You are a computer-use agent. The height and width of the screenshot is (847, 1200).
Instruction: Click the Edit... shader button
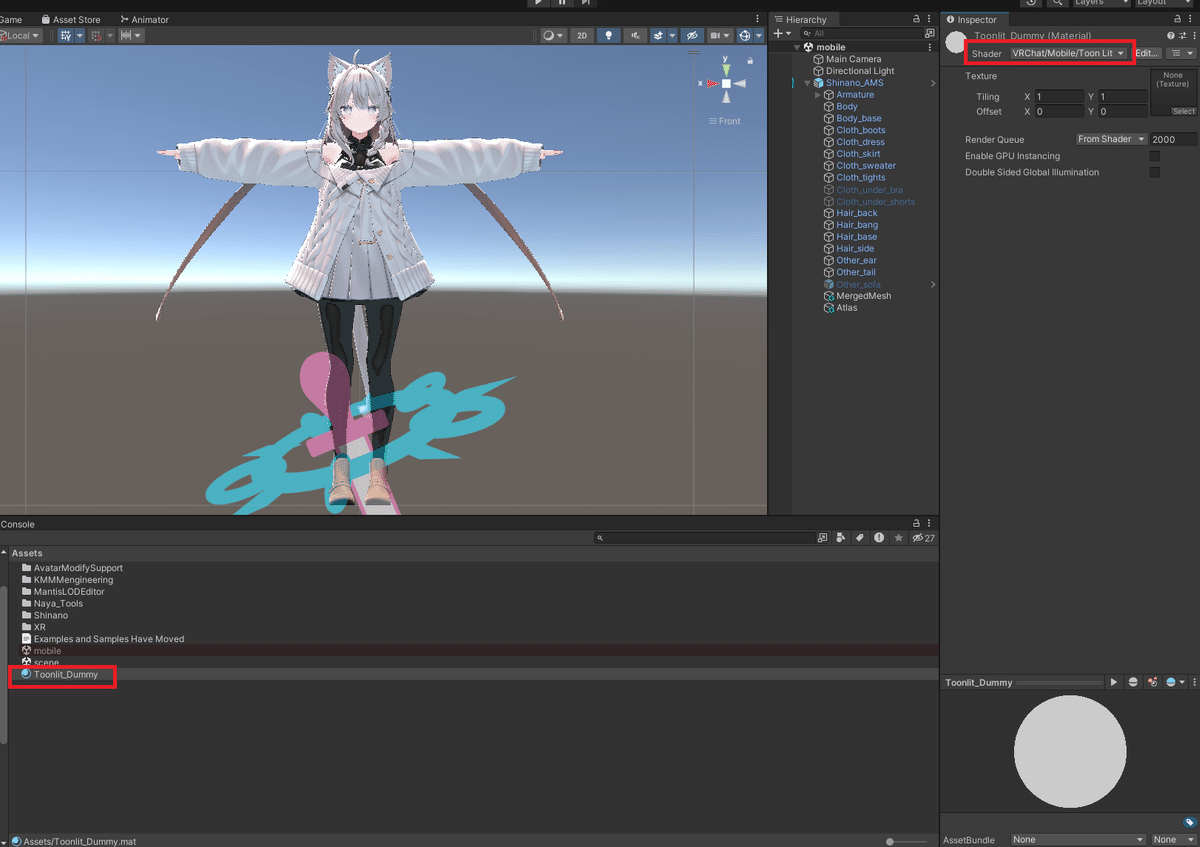pos(1147,53)
